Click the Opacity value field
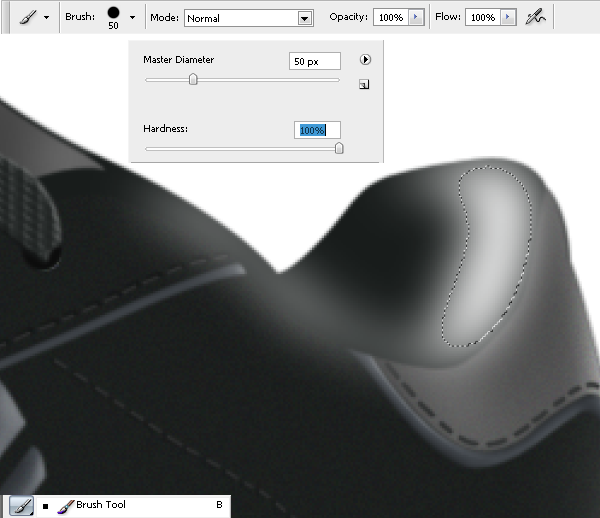Screen dimensions: 600x518 tap(391, 18)
